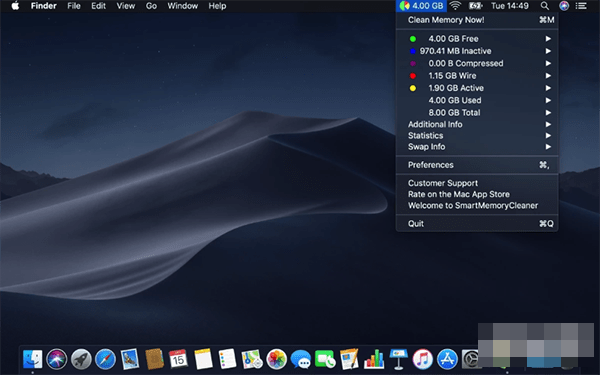Open the battery status menu
This screenshot has width=600, height=375.
pos(476,6)
